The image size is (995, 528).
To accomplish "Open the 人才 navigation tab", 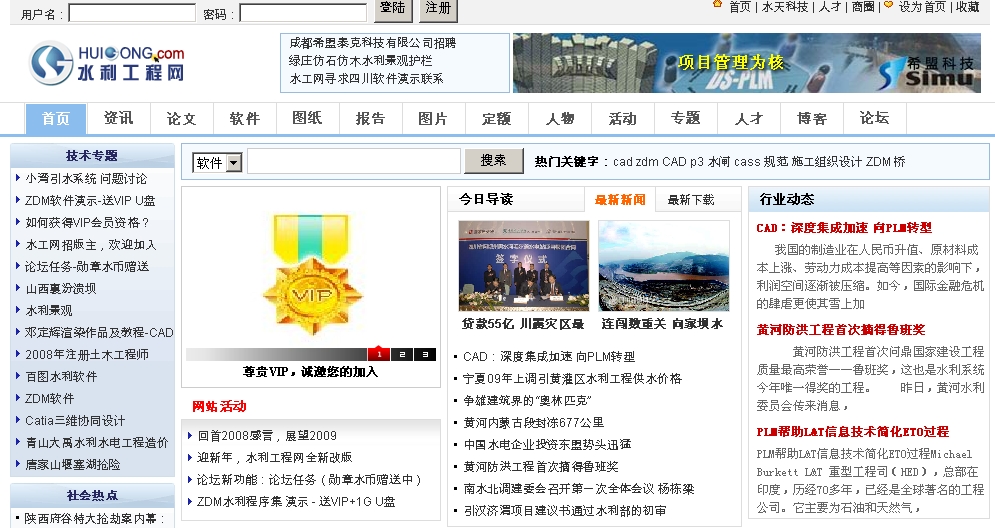I will coord(749,119).
